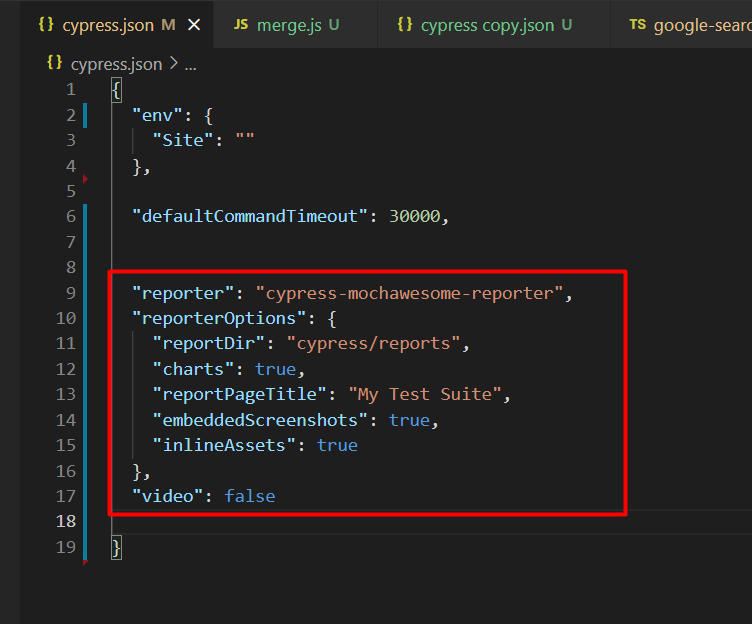Viewport: 752px width, 624px height.
Task: Click the true value after "charts"
Action: [276, 369]
